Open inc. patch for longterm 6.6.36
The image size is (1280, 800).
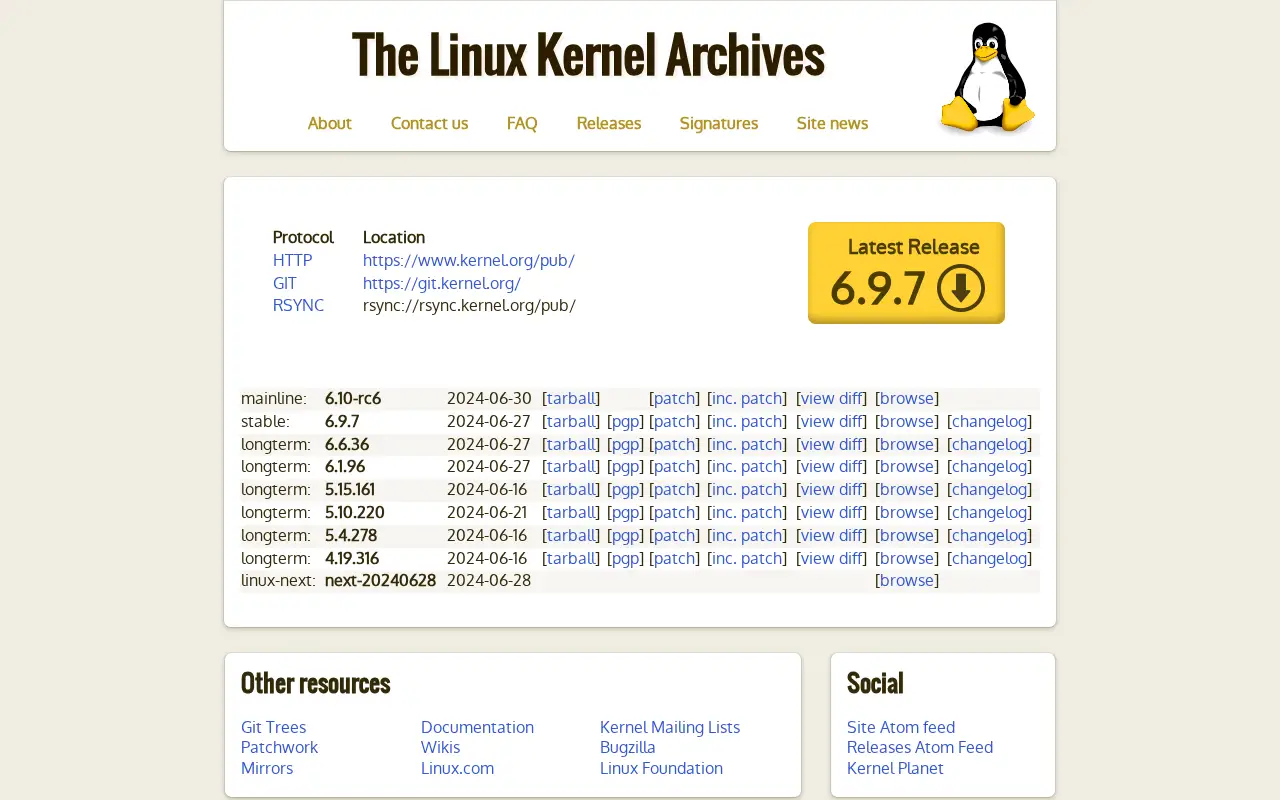[x=747, y=444]
